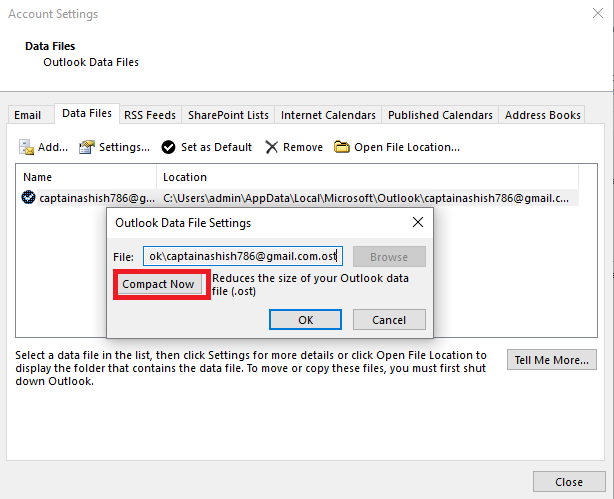This screenshot has height=499, width=614.
Task: Click the Set as Default checkmark icon
Action: 168,147
